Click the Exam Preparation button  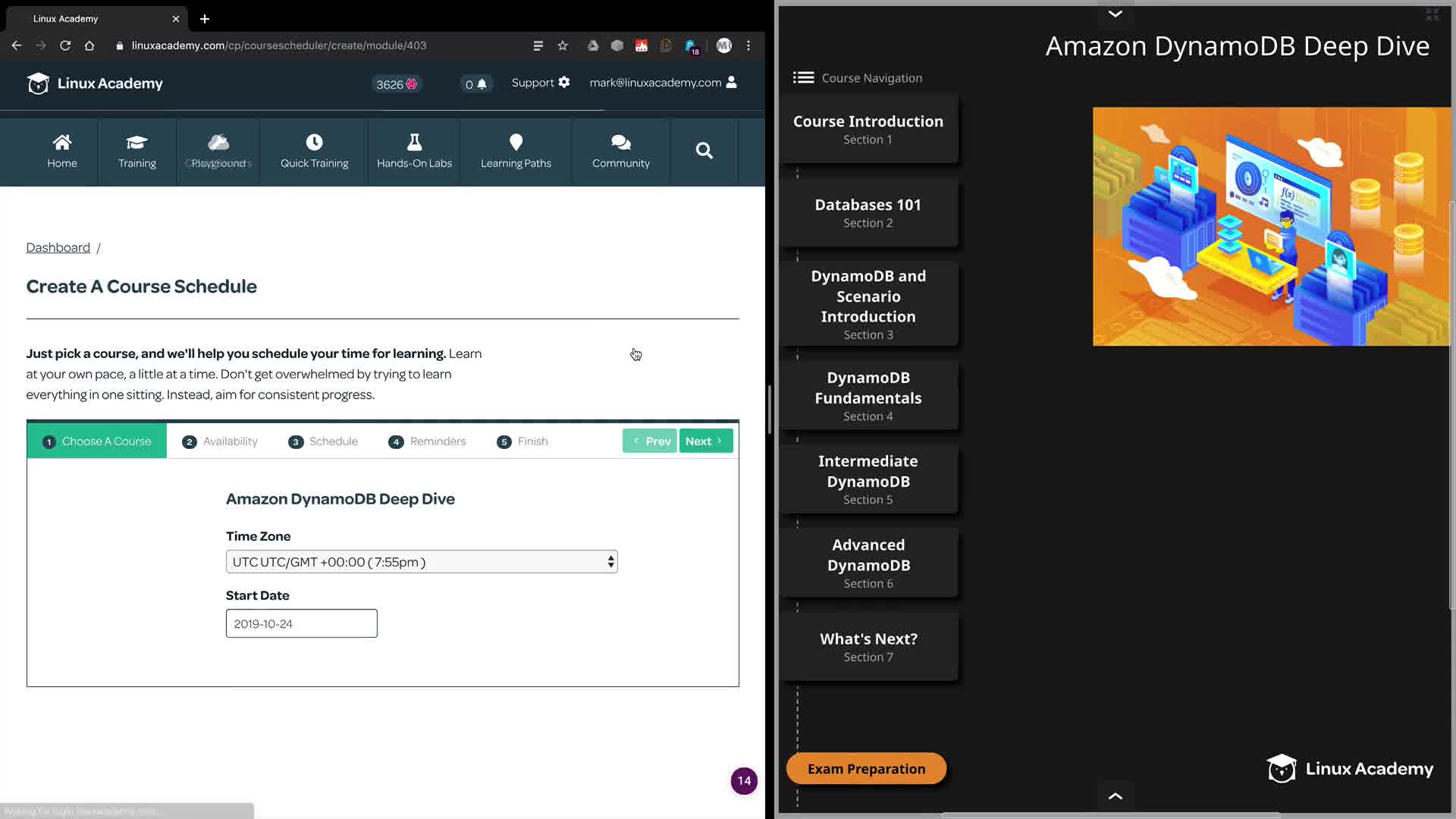pos(866,769)
